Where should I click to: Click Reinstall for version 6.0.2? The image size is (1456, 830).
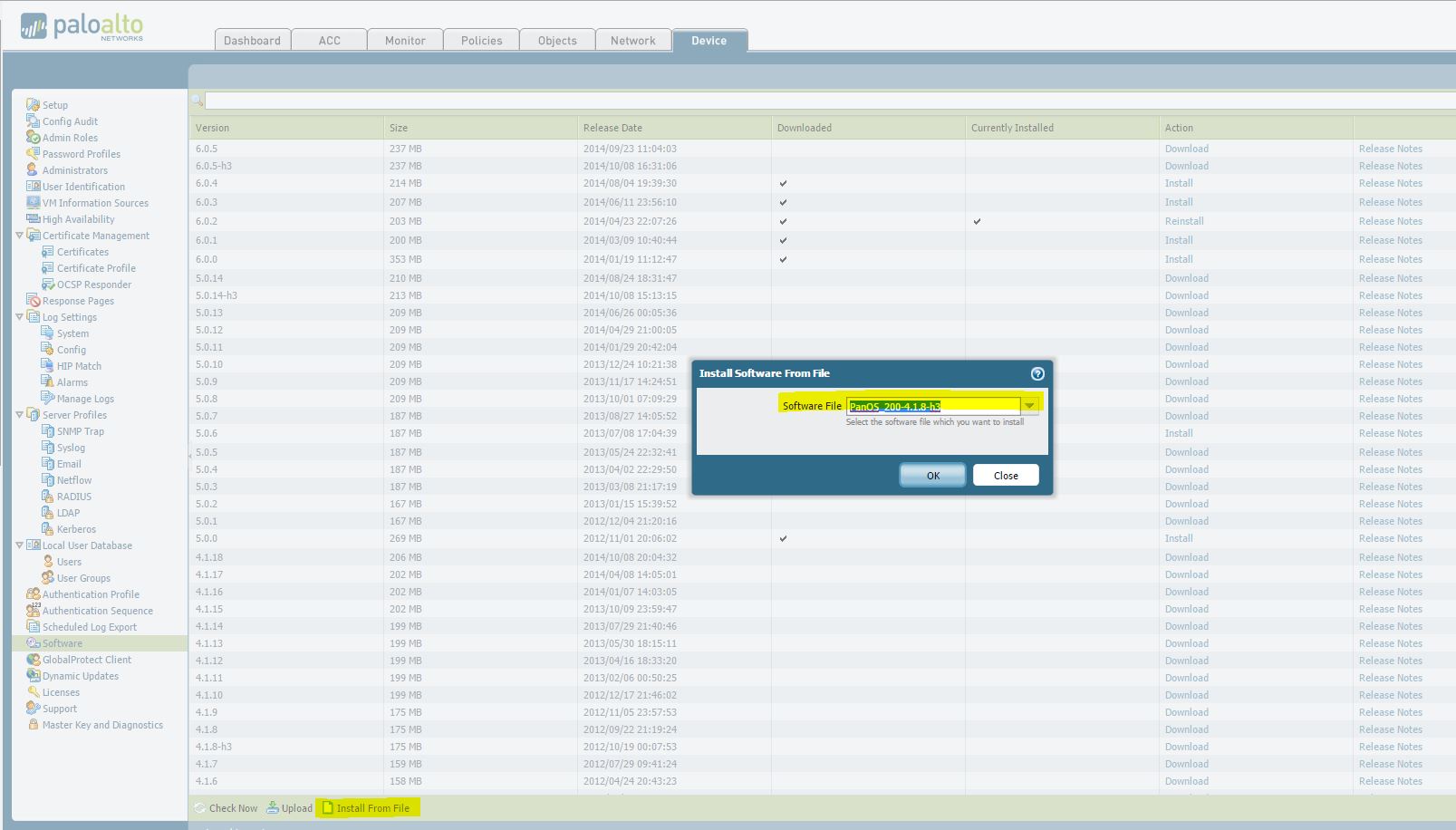click(1184, 221)
